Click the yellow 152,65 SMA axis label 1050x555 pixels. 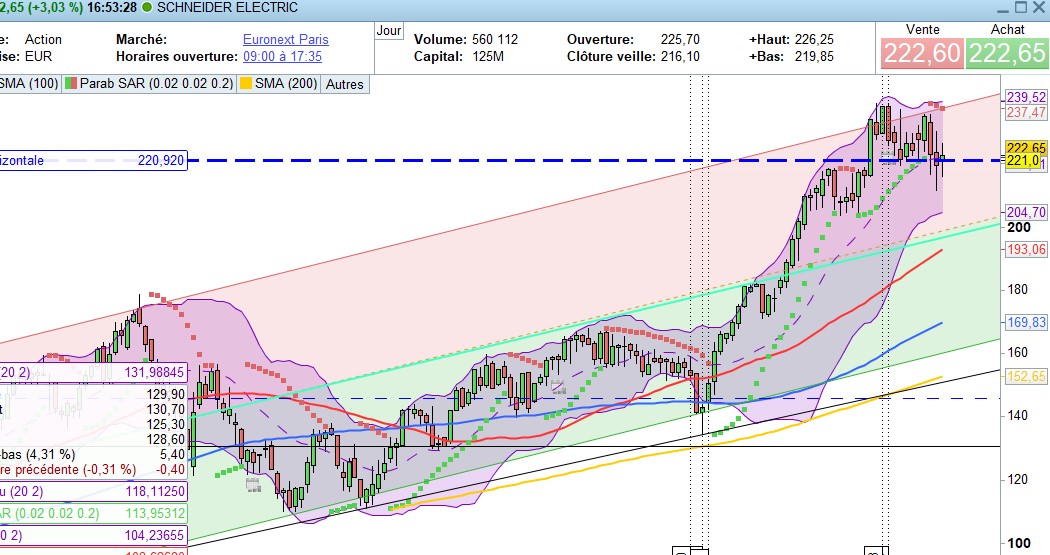coord(1026,376)
